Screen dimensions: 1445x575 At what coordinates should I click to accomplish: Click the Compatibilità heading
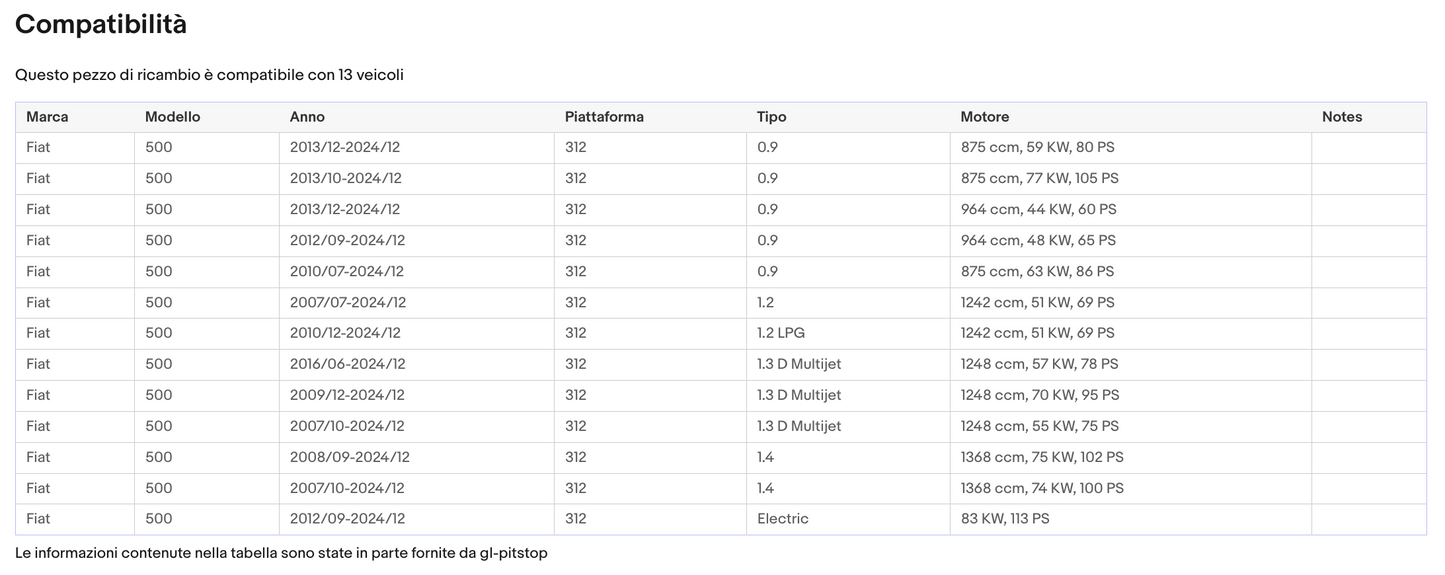tap(101, 25)
